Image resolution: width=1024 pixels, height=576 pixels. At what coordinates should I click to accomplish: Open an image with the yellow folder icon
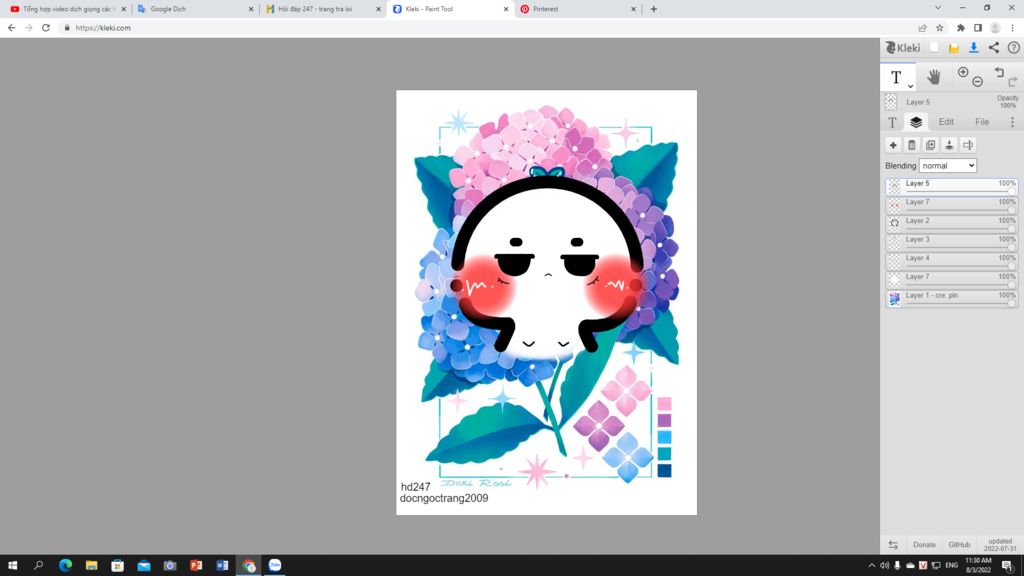pyautogui.click(x=953, y=48)
